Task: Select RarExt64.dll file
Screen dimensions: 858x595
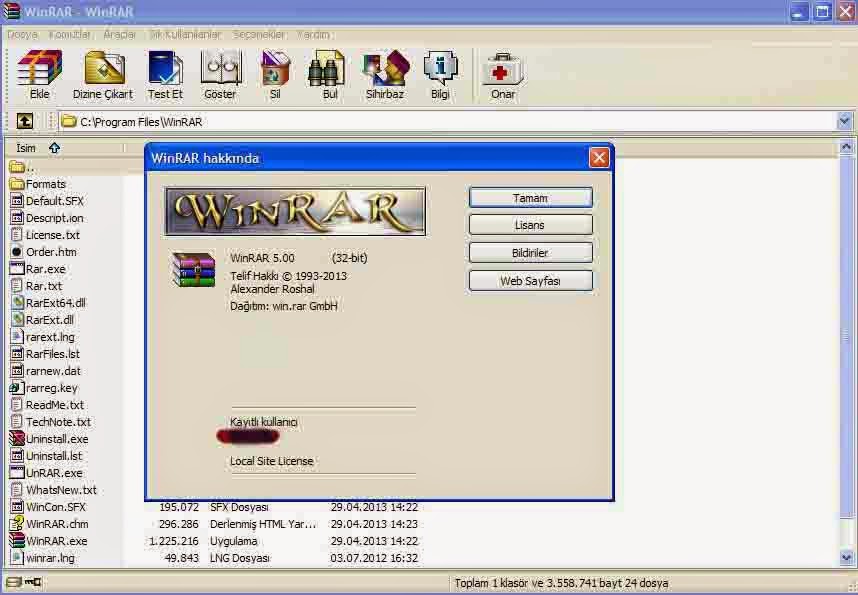Action: [x=48, y=303]
